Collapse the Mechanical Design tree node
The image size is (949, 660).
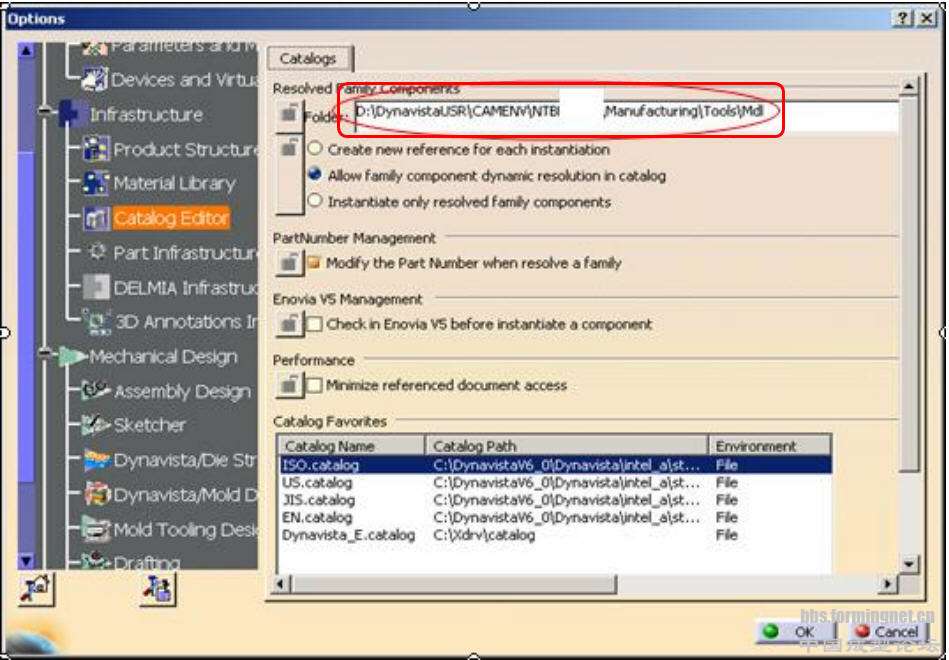(x=45, y=356)
